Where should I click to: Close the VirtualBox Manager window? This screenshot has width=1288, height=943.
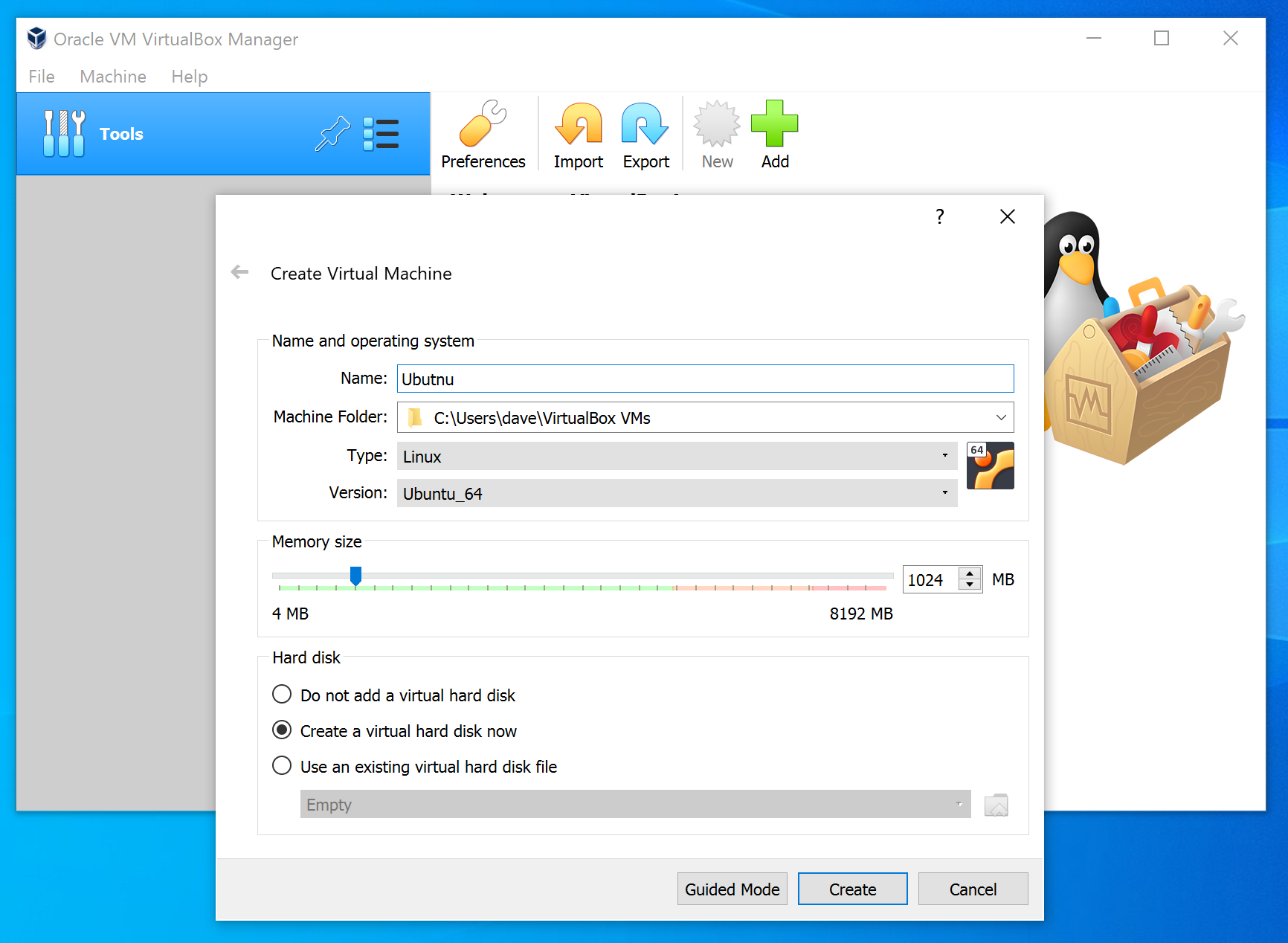[x=1230, y=38]
